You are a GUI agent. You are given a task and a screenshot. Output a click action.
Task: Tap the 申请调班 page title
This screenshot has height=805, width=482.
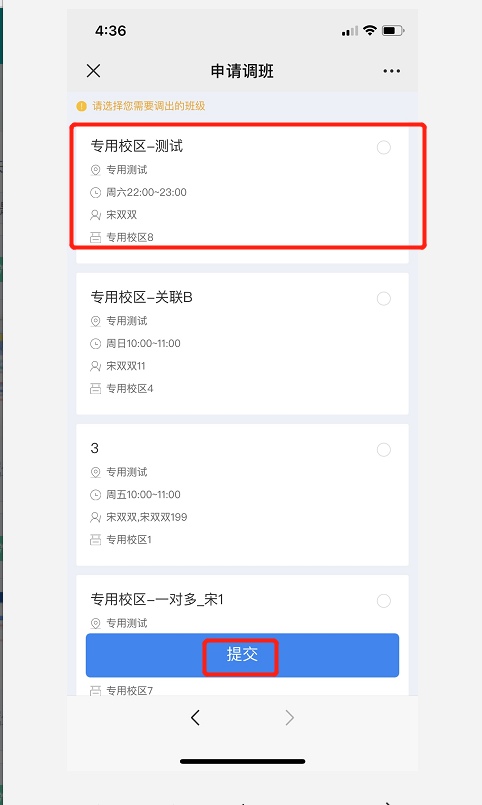[242, 71]
